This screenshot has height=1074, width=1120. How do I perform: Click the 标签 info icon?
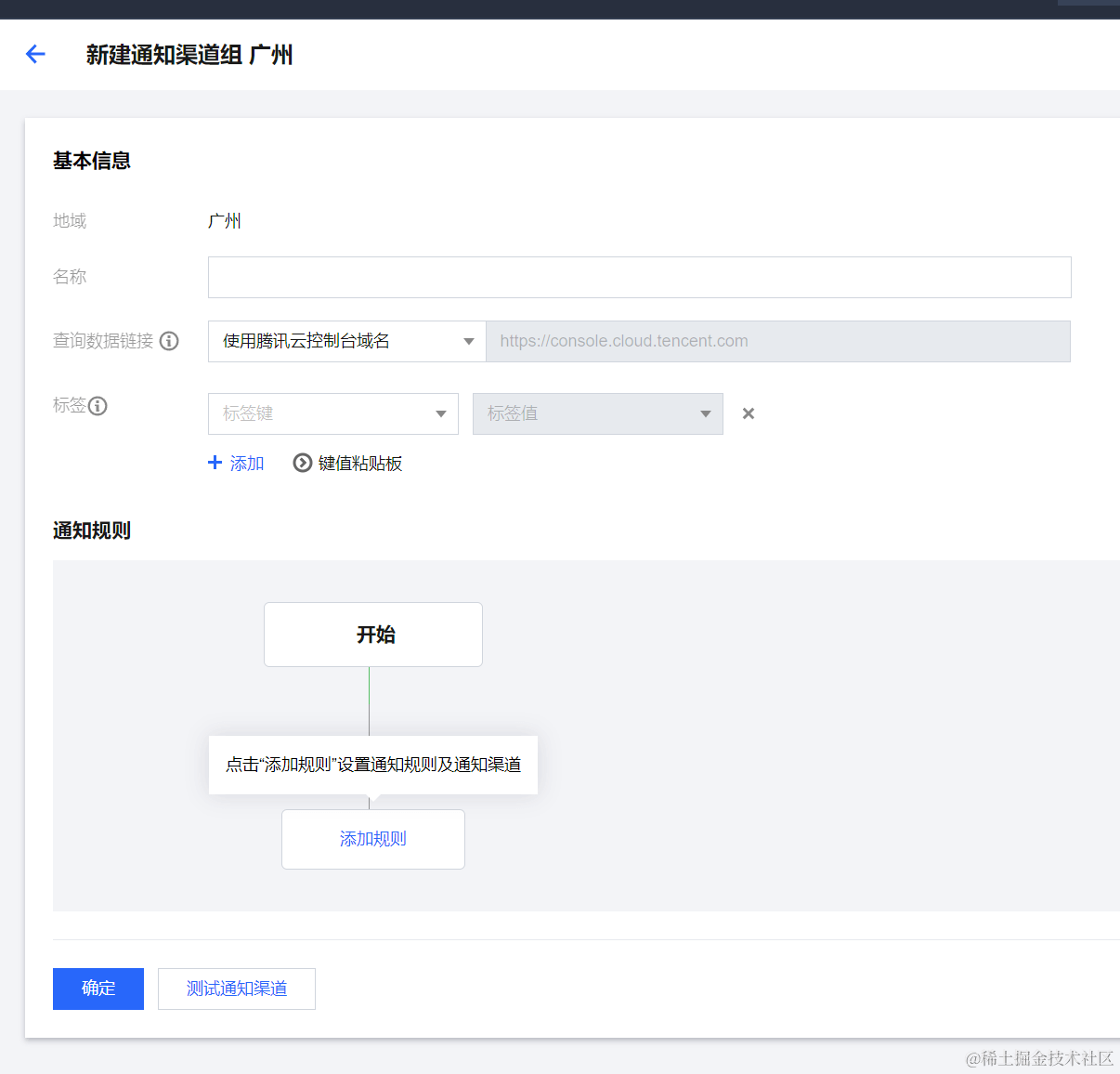click(98, 406)
